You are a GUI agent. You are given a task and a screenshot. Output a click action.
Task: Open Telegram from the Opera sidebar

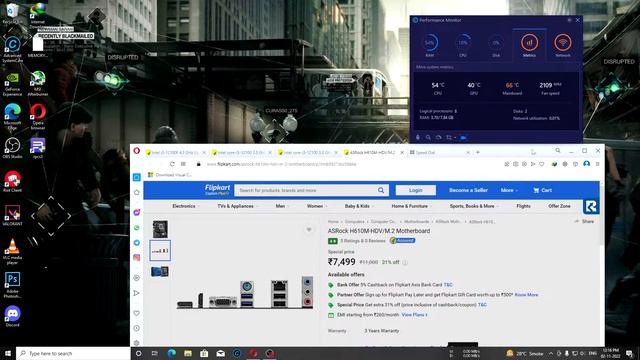pyautogui.click(x=137, y=243)
